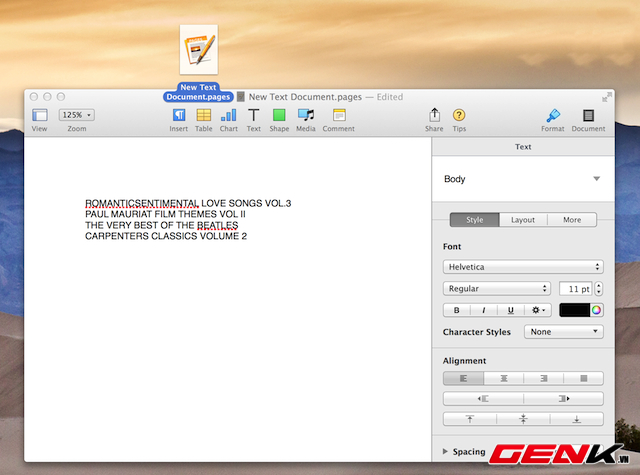Open advanced text options gear
This screenshot has width=640, height=475.
(538, 310)
